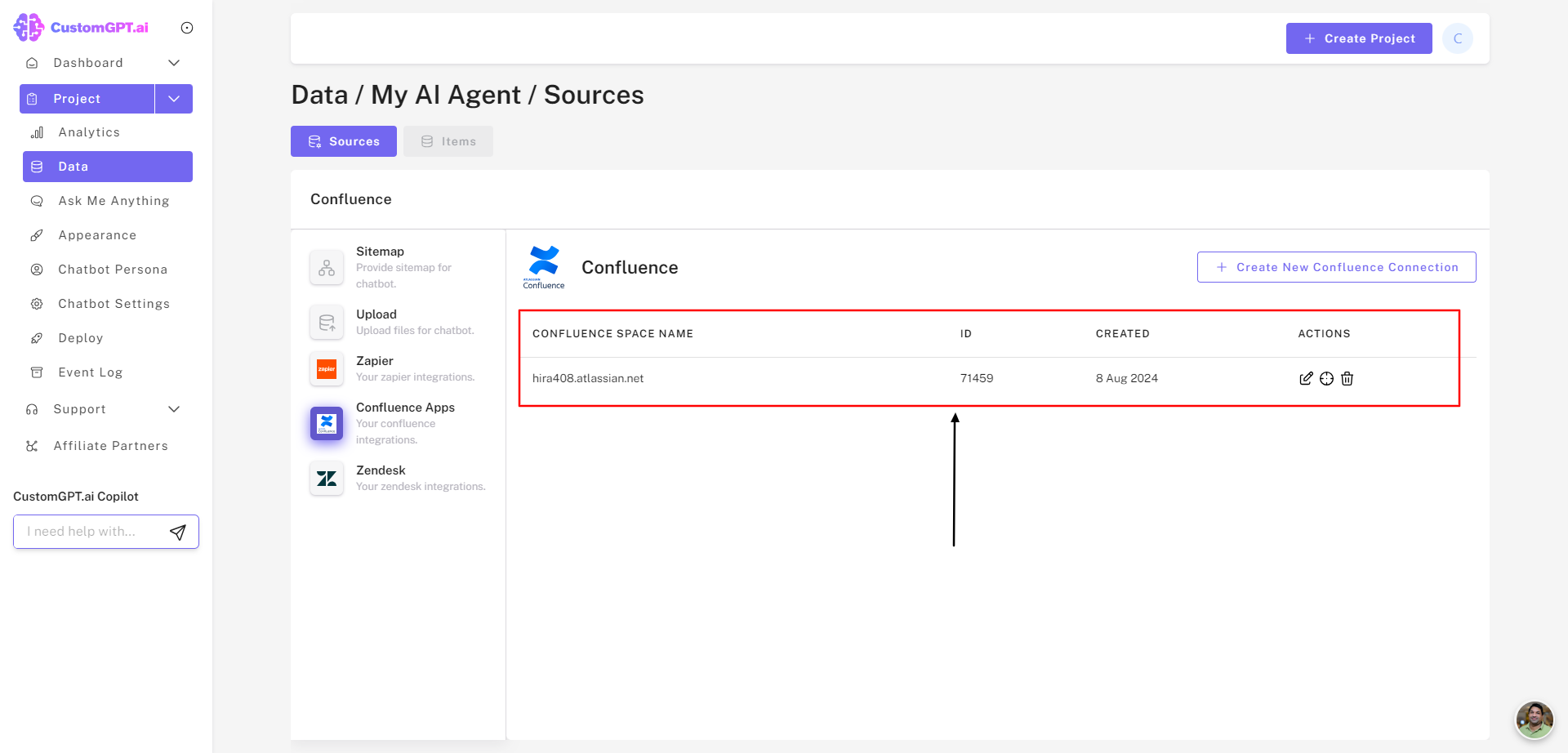The image size is (1568, 753).
Task: Click the ID column header
Action: click(966, 333)
